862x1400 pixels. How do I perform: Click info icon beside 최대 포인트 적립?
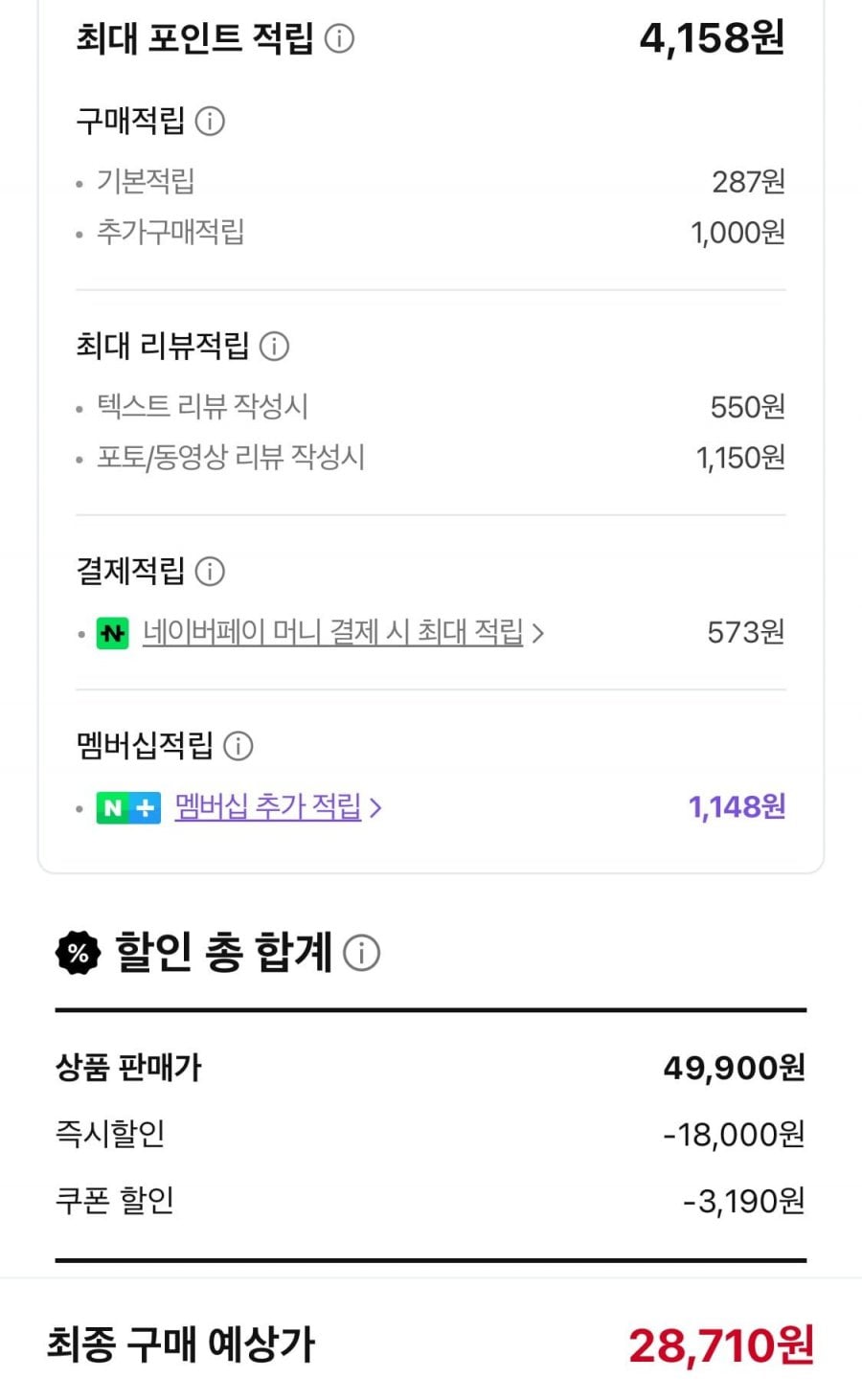click(339, 39)
